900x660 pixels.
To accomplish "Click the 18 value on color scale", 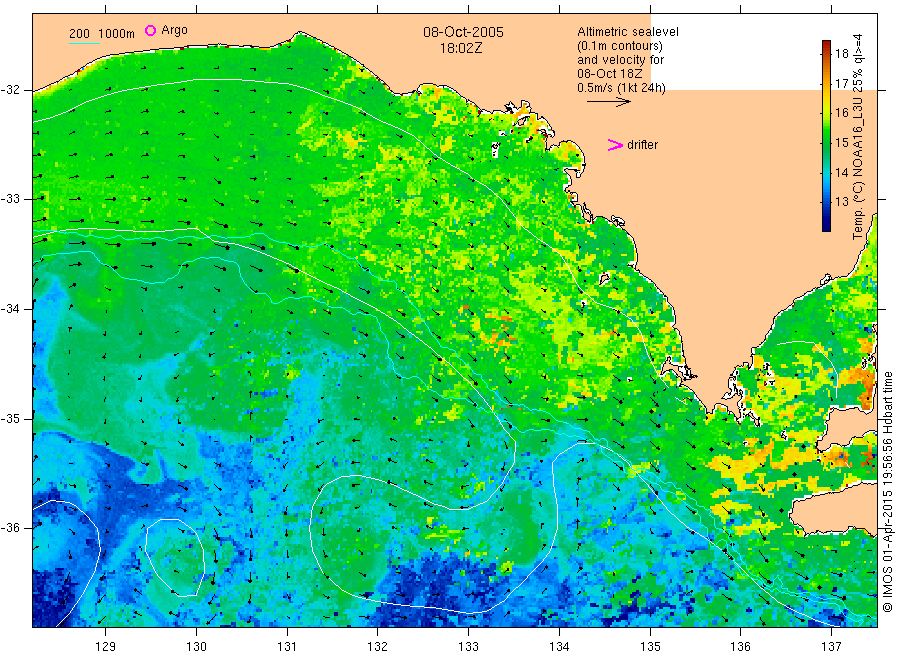I will (x=841, y=54).
